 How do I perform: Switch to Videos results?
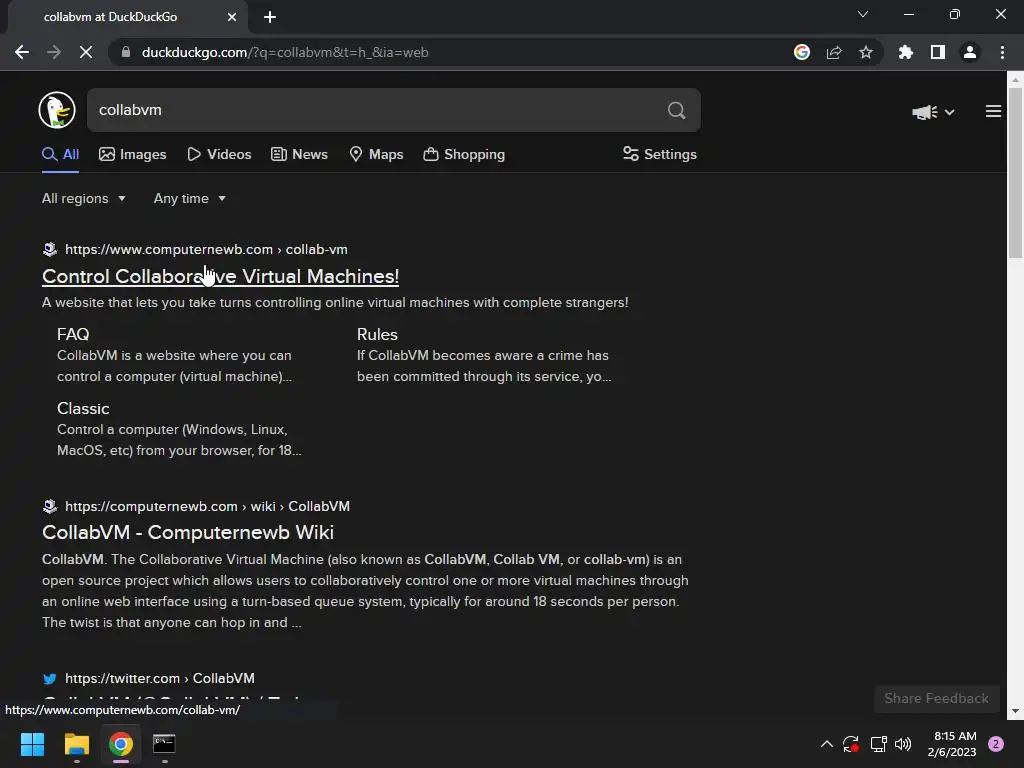tap(219, 155)
